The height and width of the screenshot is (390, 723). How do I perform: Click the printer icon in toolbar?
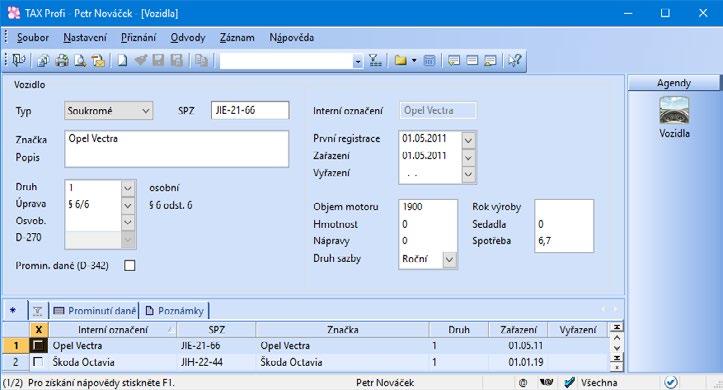[x=62, y=60]
